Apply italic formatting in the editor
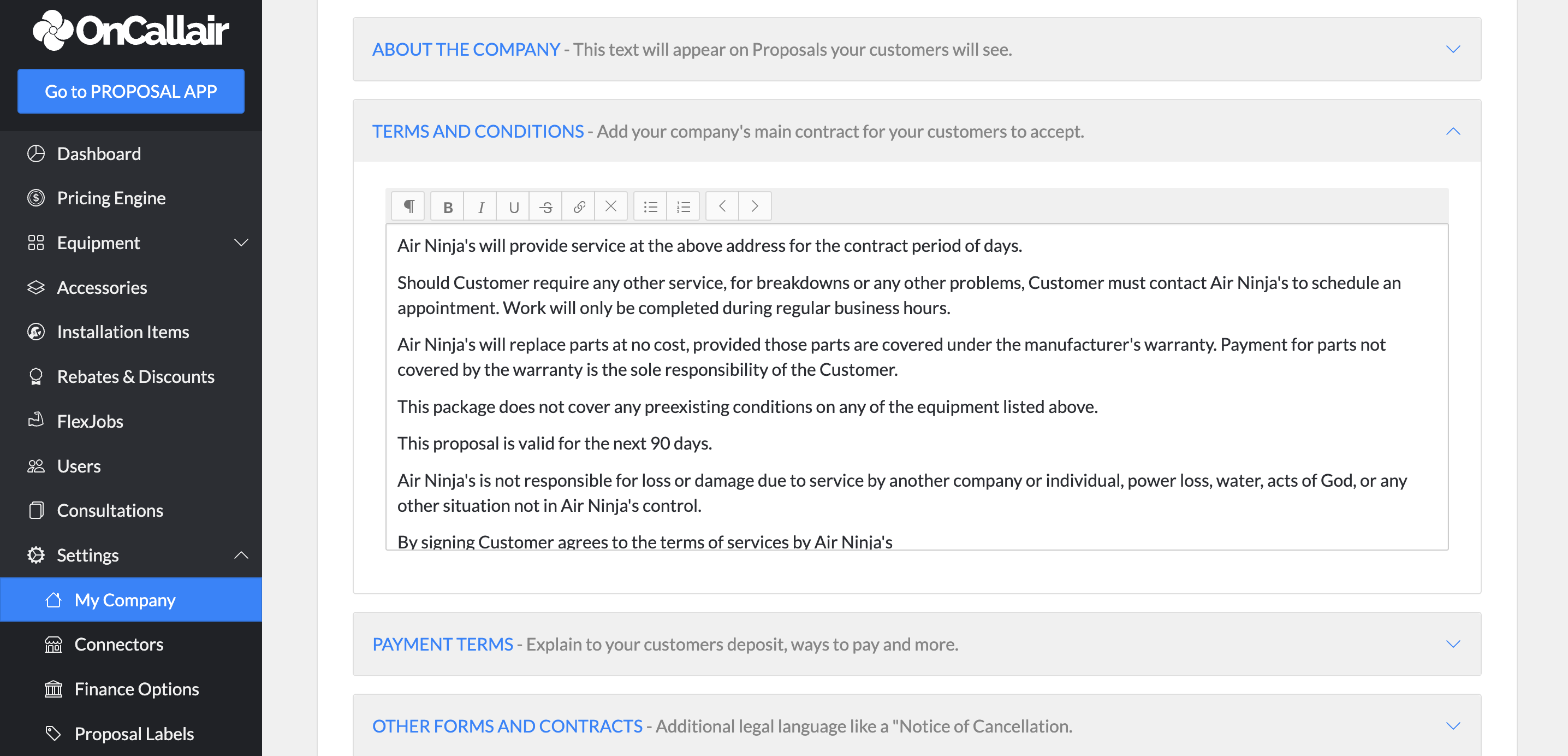 pos(480,206)
